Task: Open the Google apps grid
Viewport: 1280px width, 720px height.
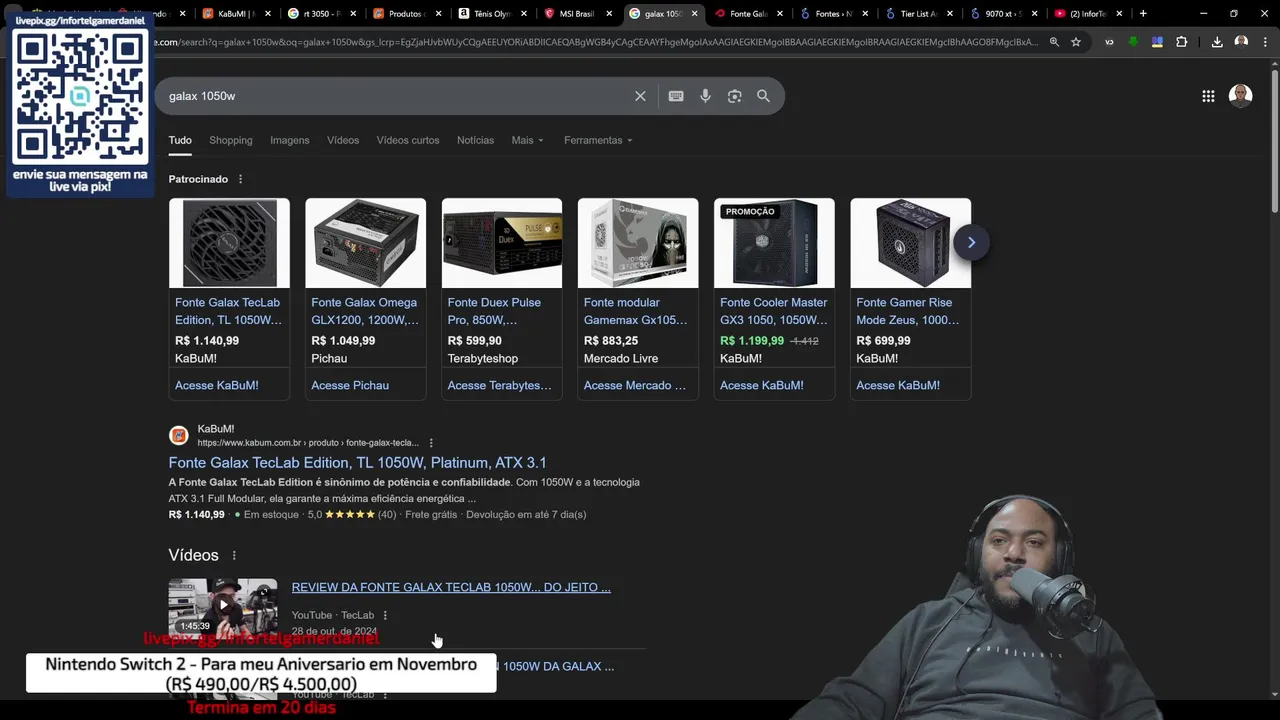Action: coord(1208,96)
